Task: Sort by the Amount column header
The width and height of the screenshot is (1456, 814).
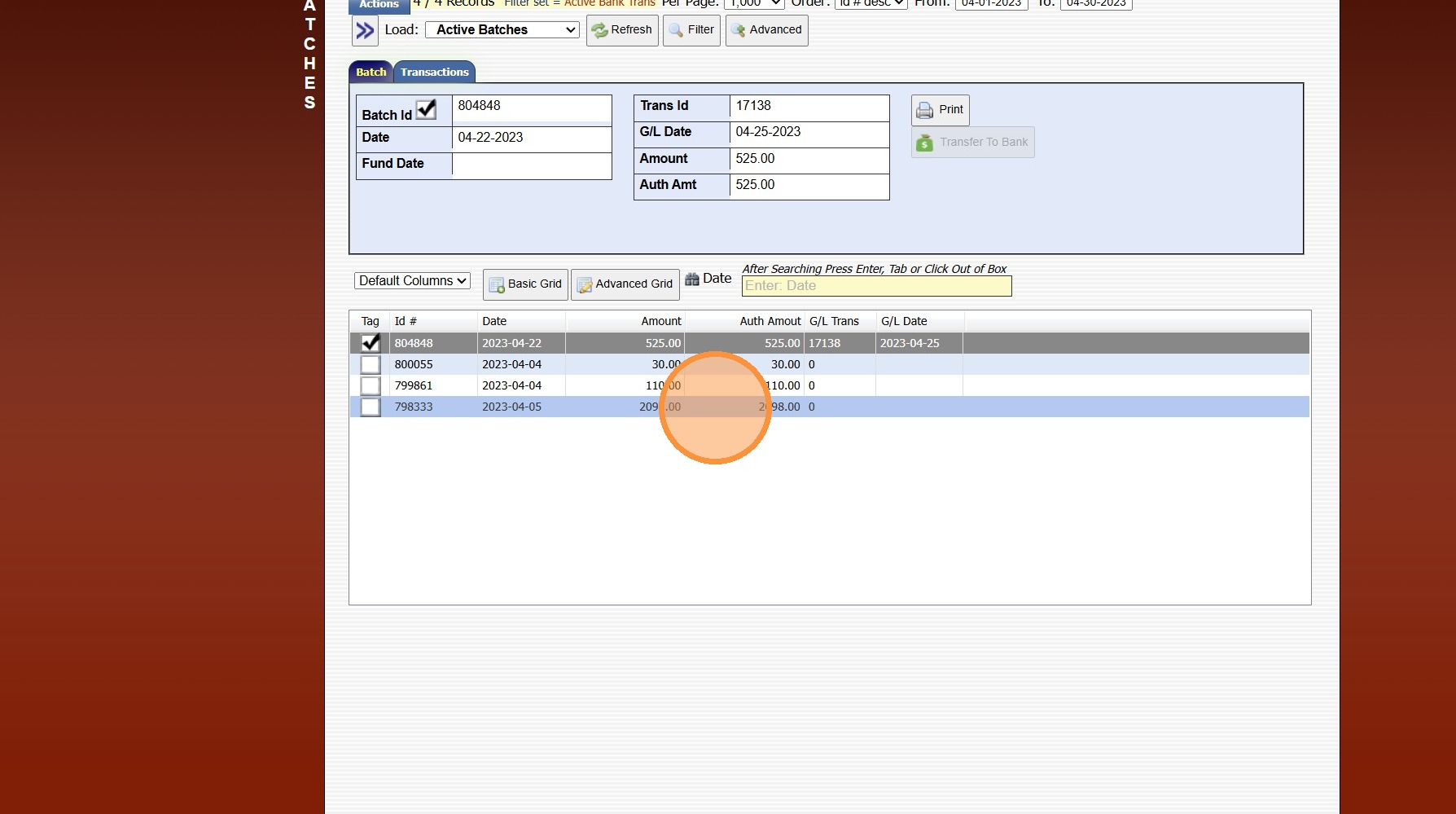Action: [x=625, y=322]
